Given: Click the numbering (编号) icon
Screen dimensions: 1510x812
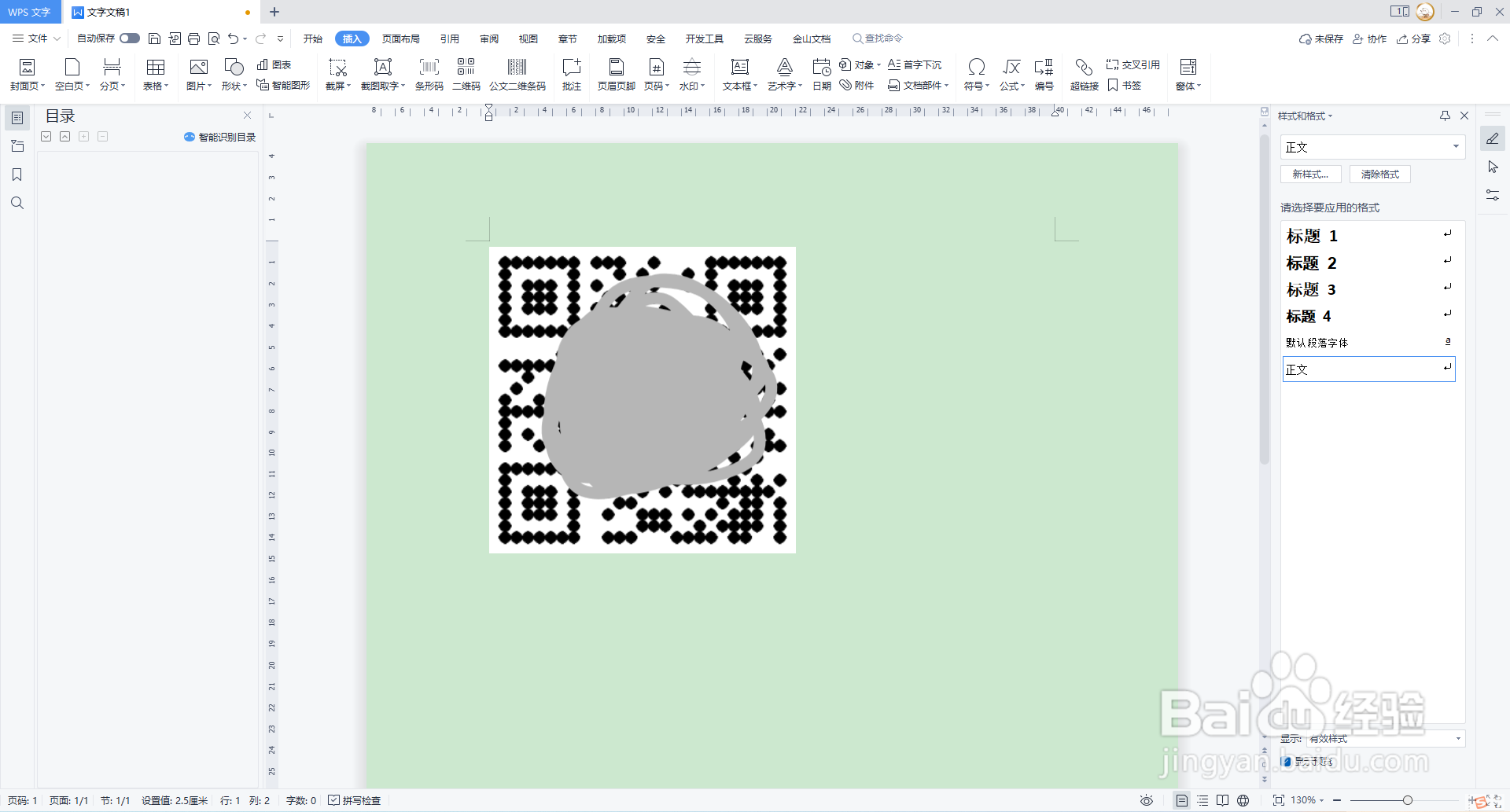Looking at the screenshot, I should (x=1044, y=68).
